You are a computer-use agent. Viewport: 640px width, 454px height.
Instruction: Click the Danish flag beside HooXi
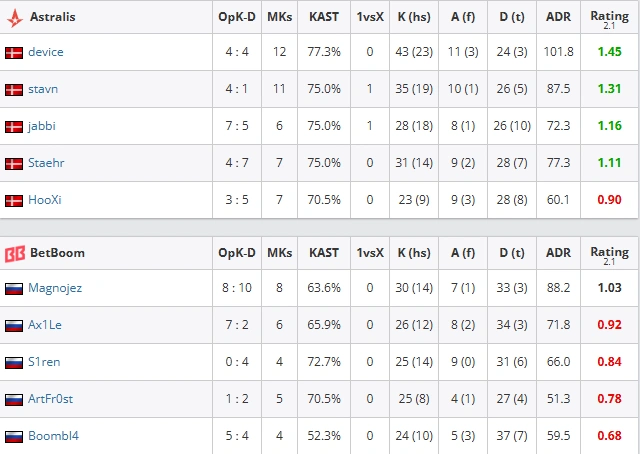click(14, 201)
